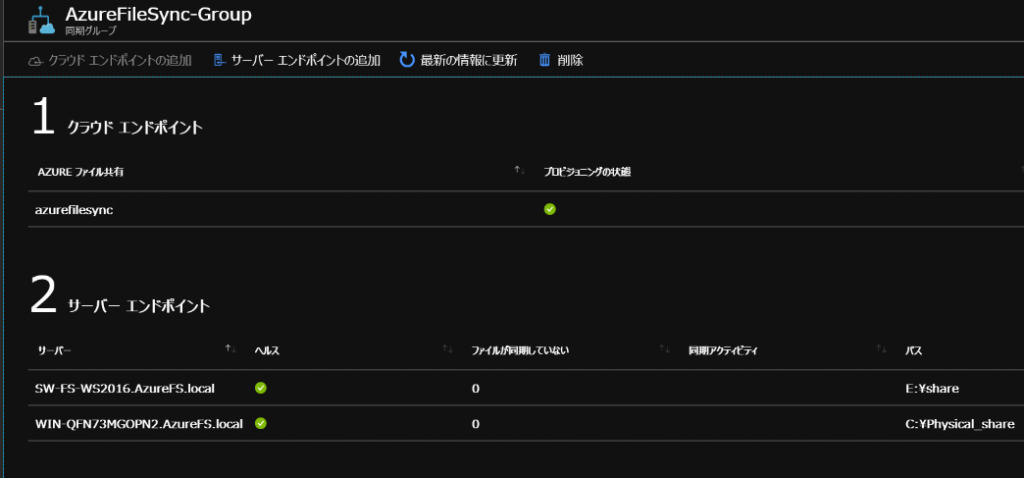Screen dimensions: 1024x478
Task: Open the azurefilesync cloud endpoint row
Action: (526, 210)
